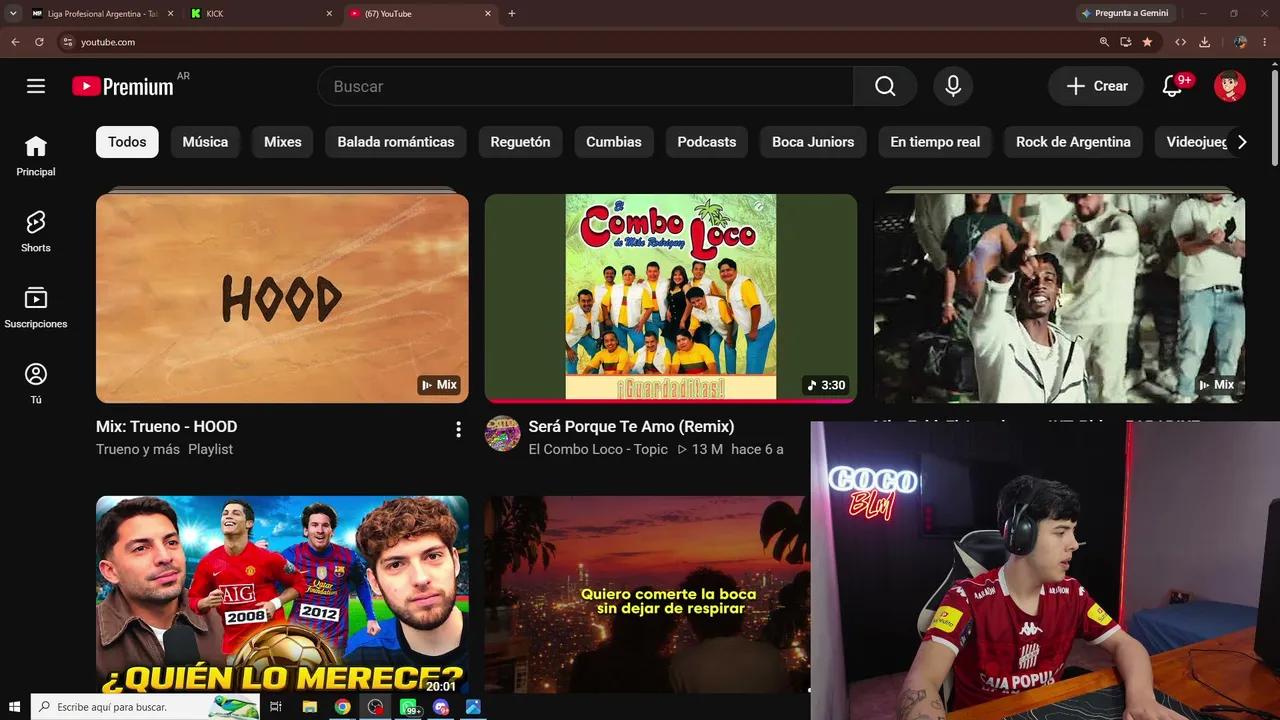Open options for Mix: Trueno - HOOD
The width and height of the screenshot is (1280, 720).
(458, 429)
